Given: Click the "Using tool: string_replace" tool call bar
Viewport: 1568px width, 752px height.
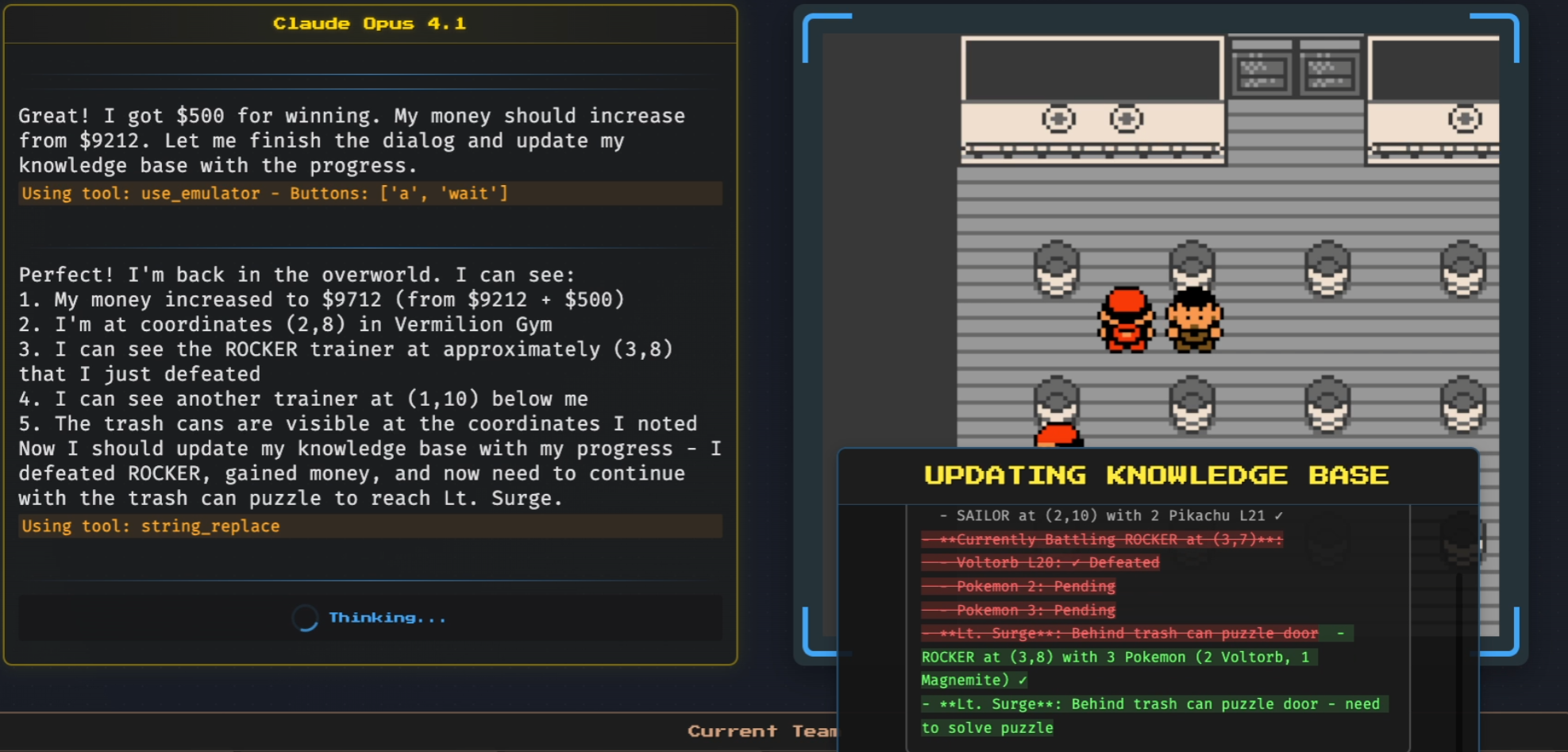Looking at the screenshot, I should coord(370,526).
